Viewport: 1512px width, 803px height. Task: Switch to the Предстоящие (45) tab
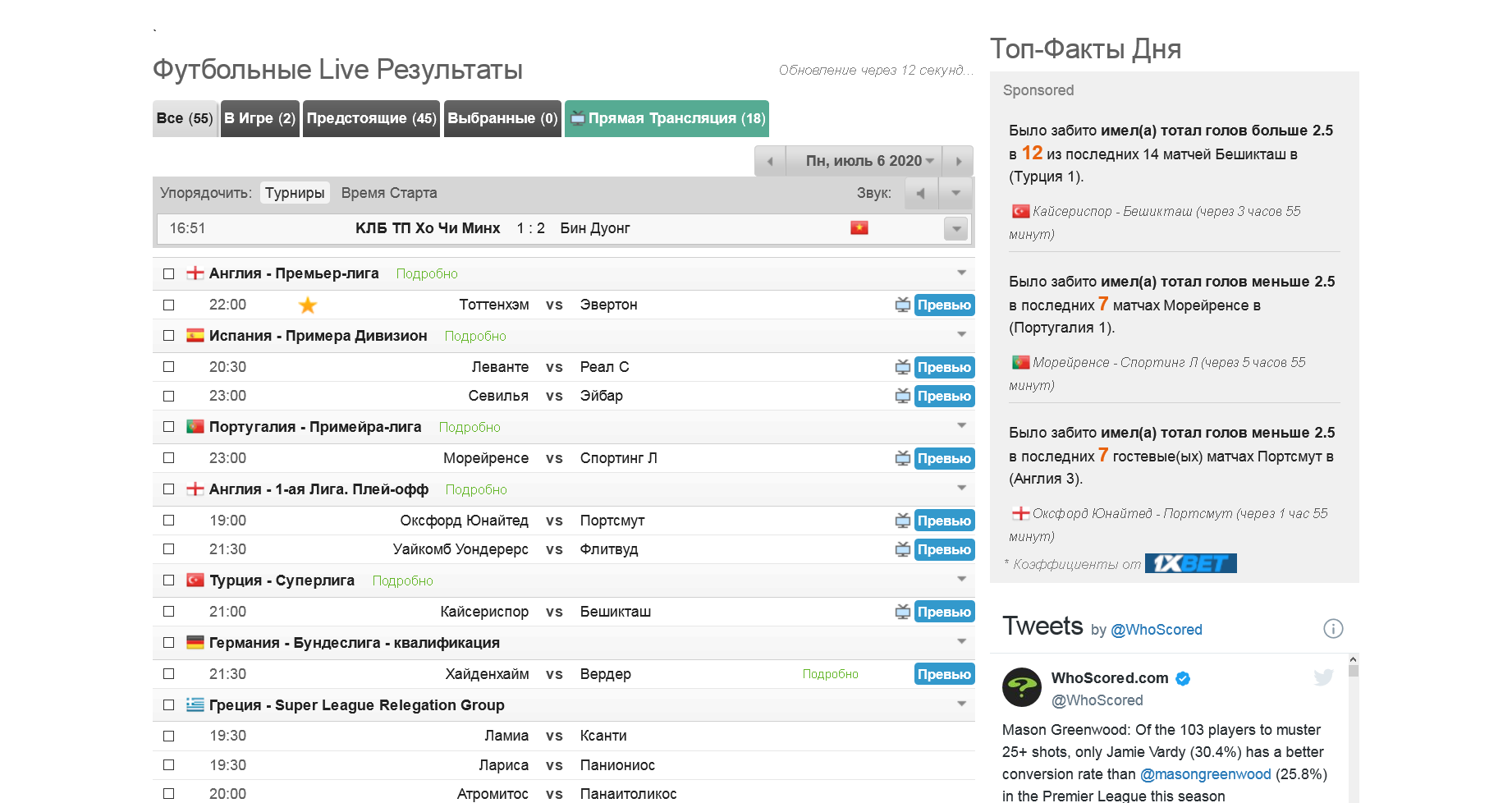[x=371, y=118]
